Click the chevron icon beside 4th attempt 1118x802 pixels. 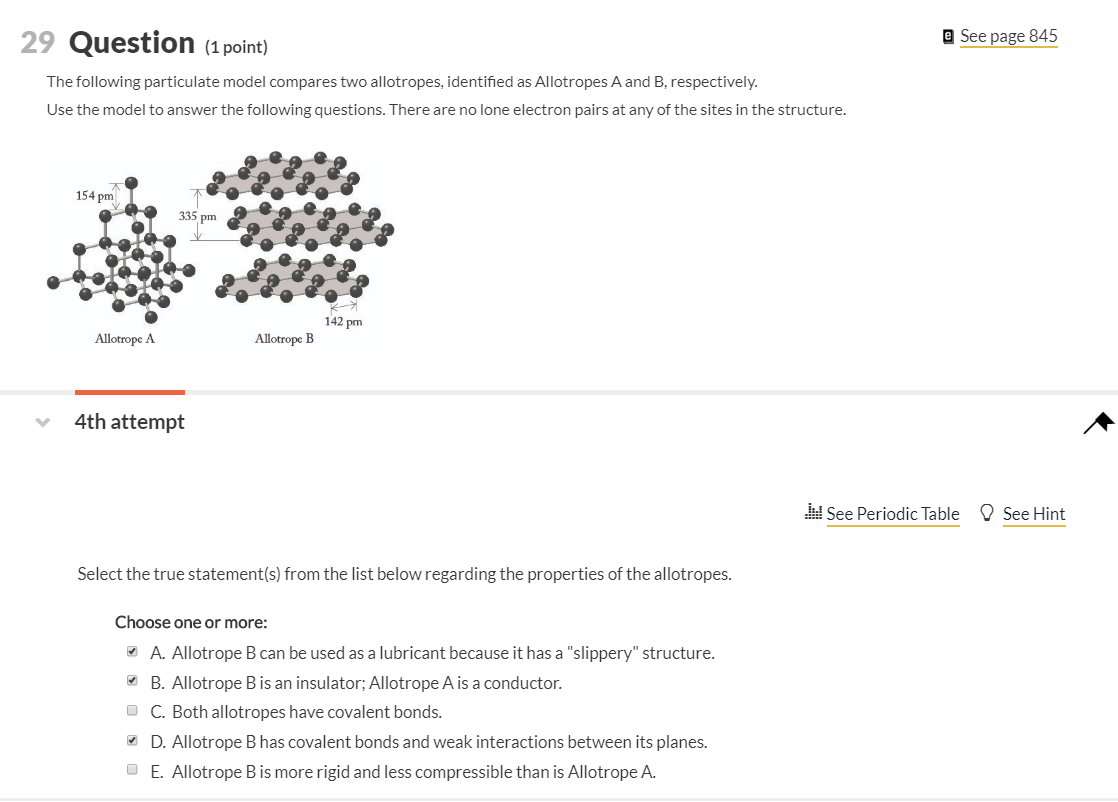pos(42,422)
